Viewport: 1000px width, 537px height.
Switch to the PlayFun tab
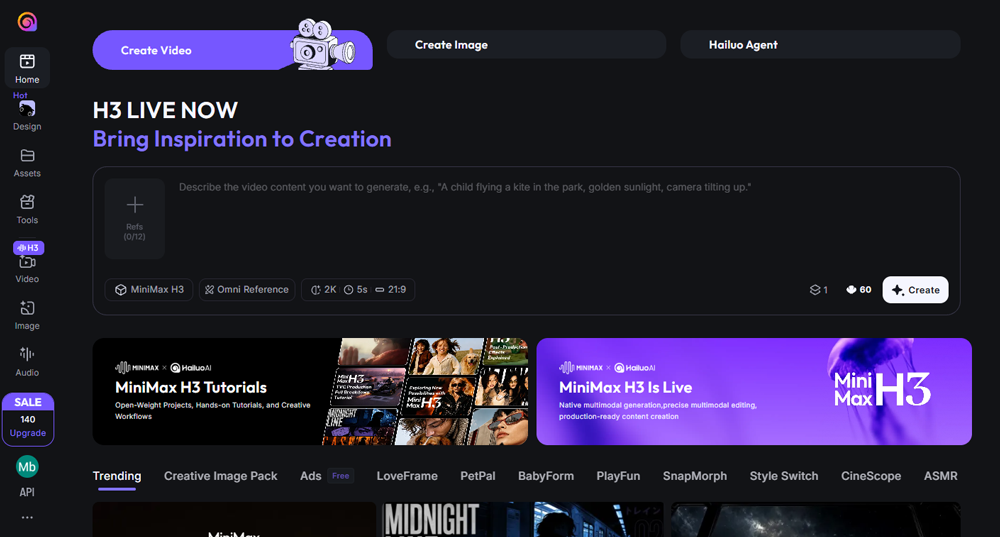(x=618, y=476)
